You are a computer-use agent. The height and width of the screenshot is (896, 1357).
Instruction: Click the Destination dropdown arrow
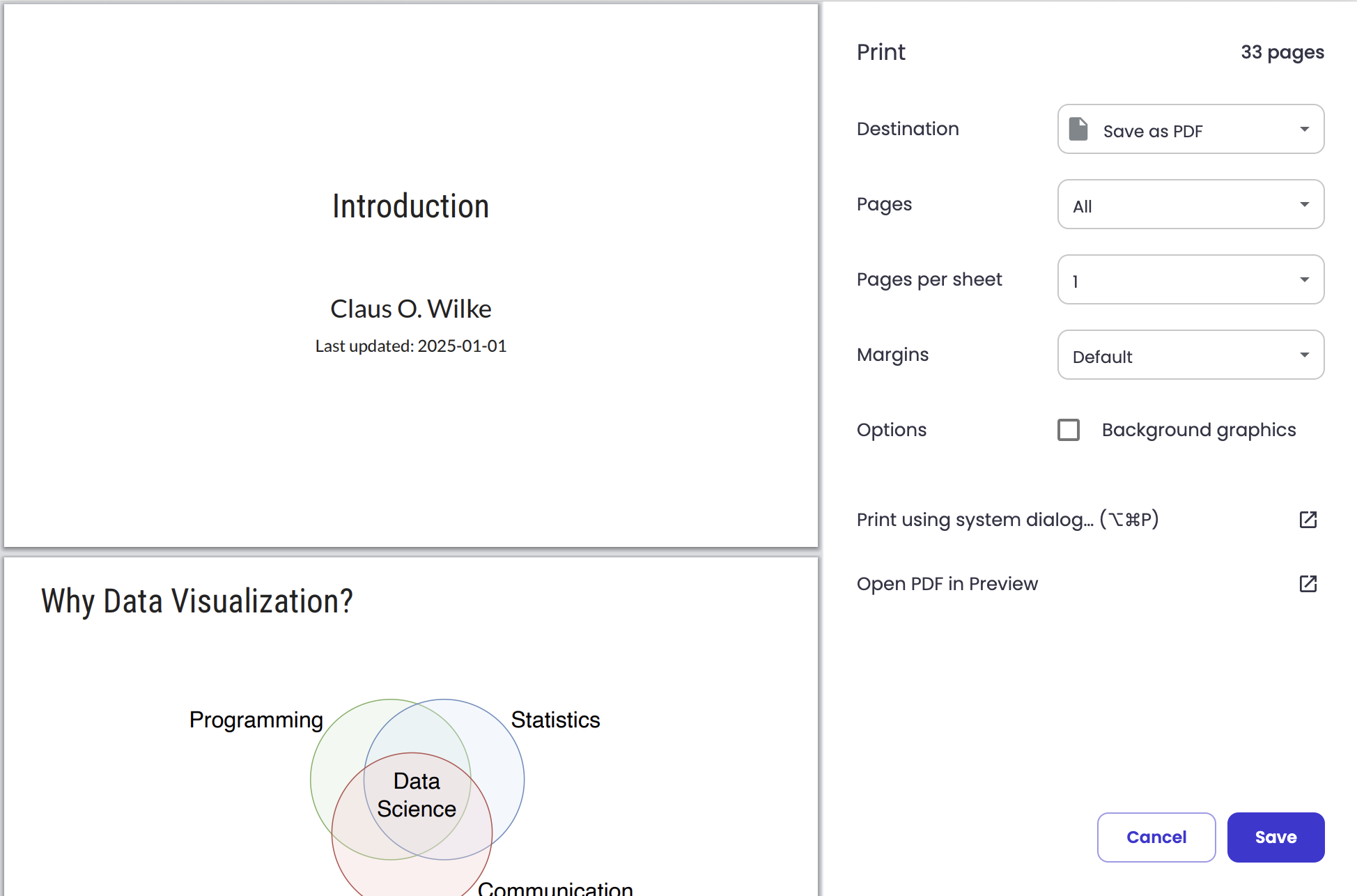pyautogui.click(x=1304, y=130)
